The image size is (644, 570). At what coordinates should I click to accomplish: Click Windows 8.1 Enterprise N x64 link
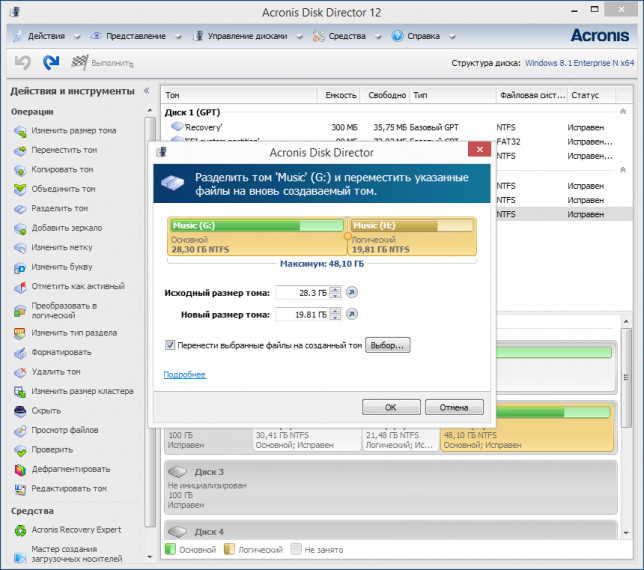[580, 63]
